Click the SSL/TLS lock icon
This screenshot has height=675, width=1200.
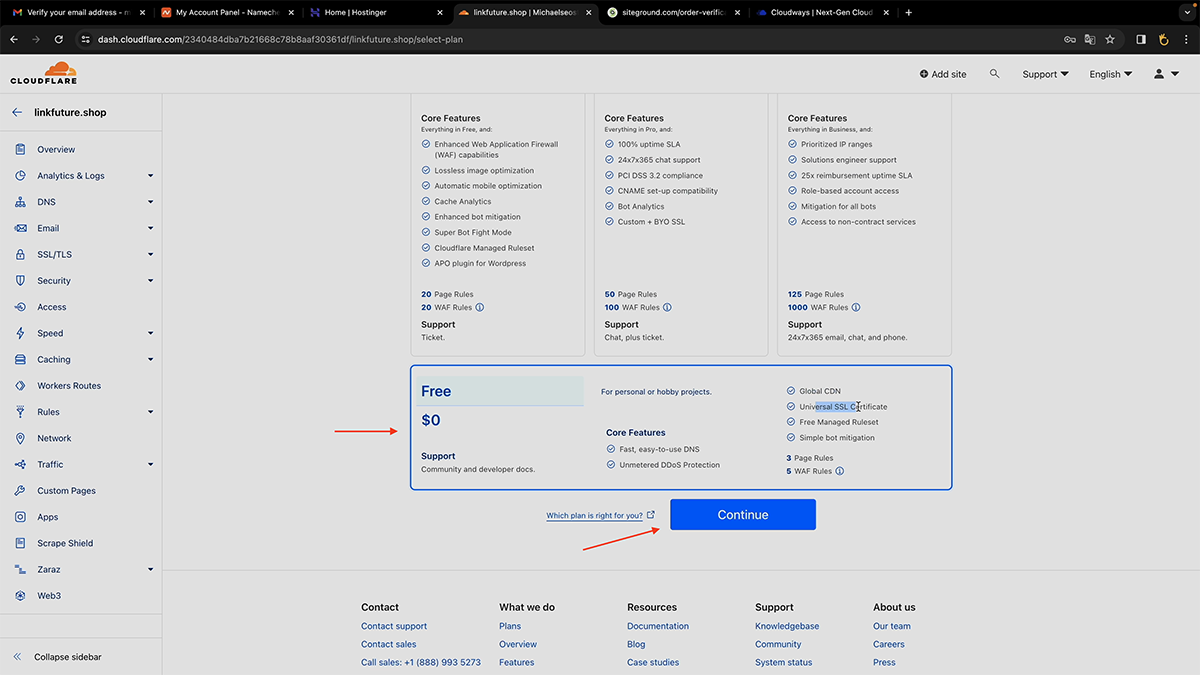coord(20,254)
